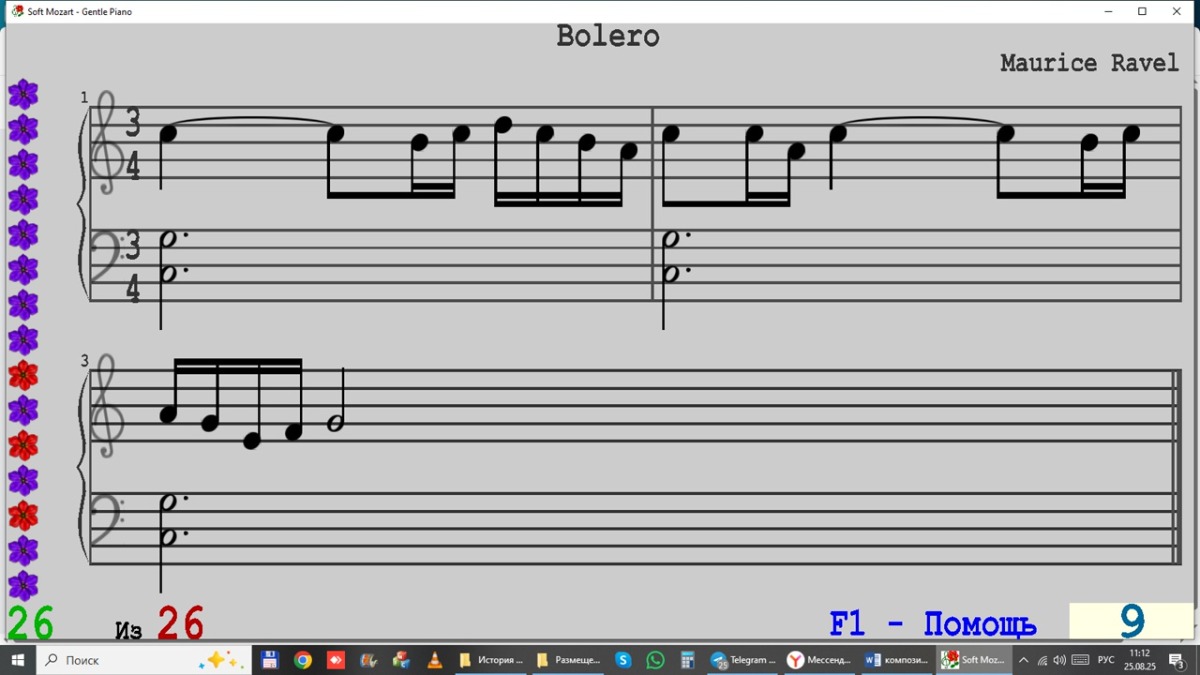Switch to the Telegram taskbar window

click(743, 660)
